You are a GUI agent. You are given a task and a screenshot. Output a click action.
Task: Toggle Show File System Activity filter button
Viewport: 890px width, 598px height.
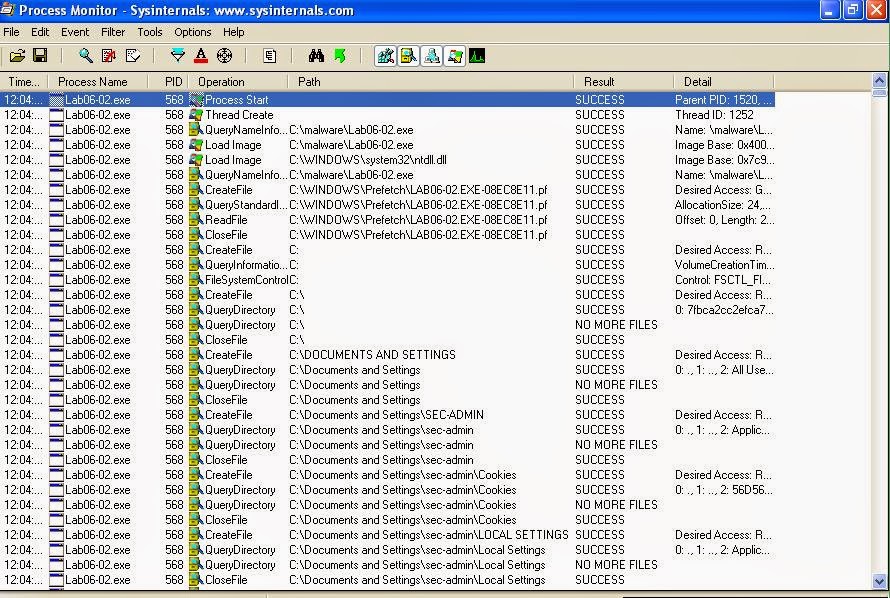coord(409,56)
